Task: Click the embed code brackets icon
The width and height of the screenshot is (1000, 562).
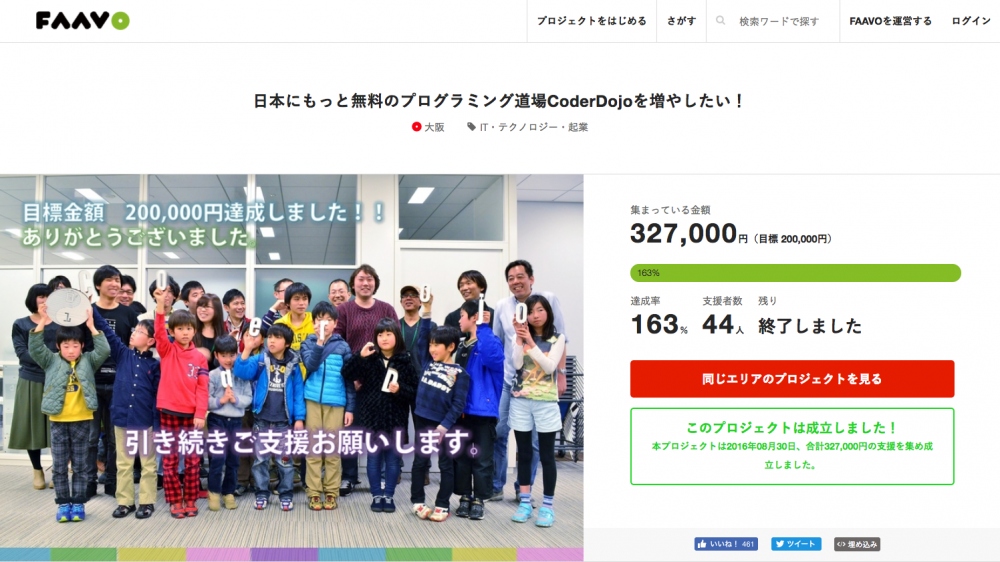Action: coord(841,544)
